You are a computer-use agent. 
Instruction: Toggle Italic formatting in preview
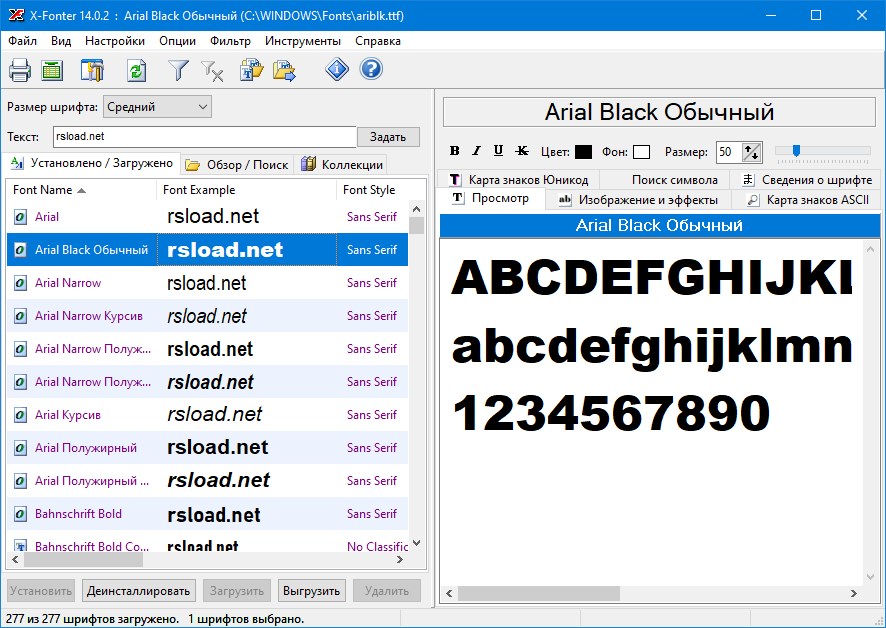[476, 151]
